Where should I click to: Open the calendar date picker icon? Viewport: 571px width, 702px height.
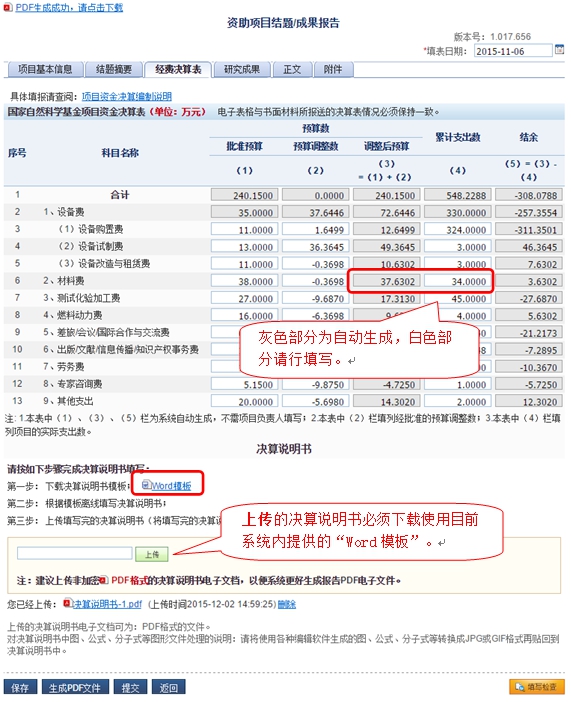click(x=559, y=50)
